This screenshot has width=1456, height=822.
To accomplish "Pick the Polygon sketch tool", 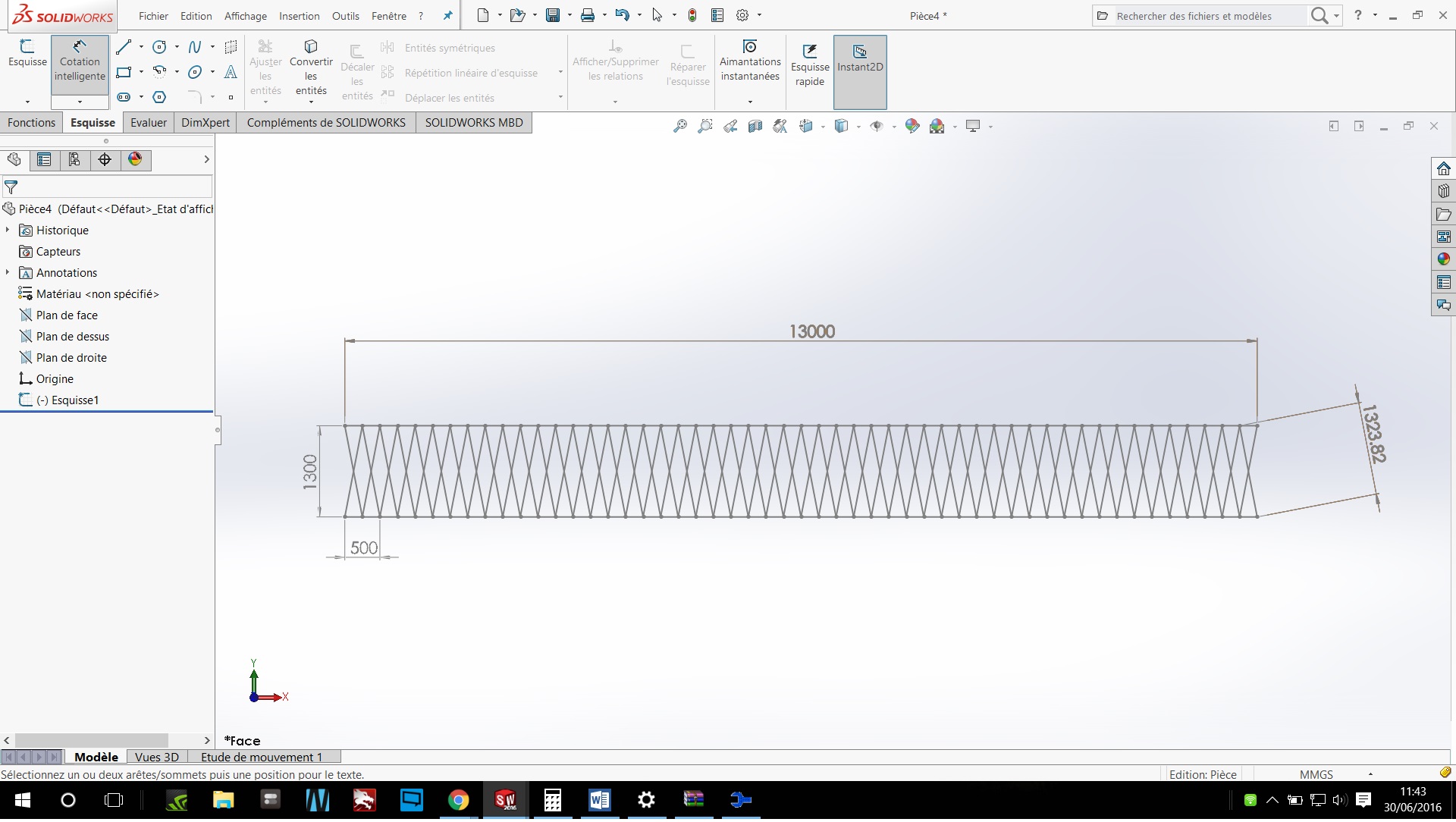I will pyautogui.click(x=159, y=97).
